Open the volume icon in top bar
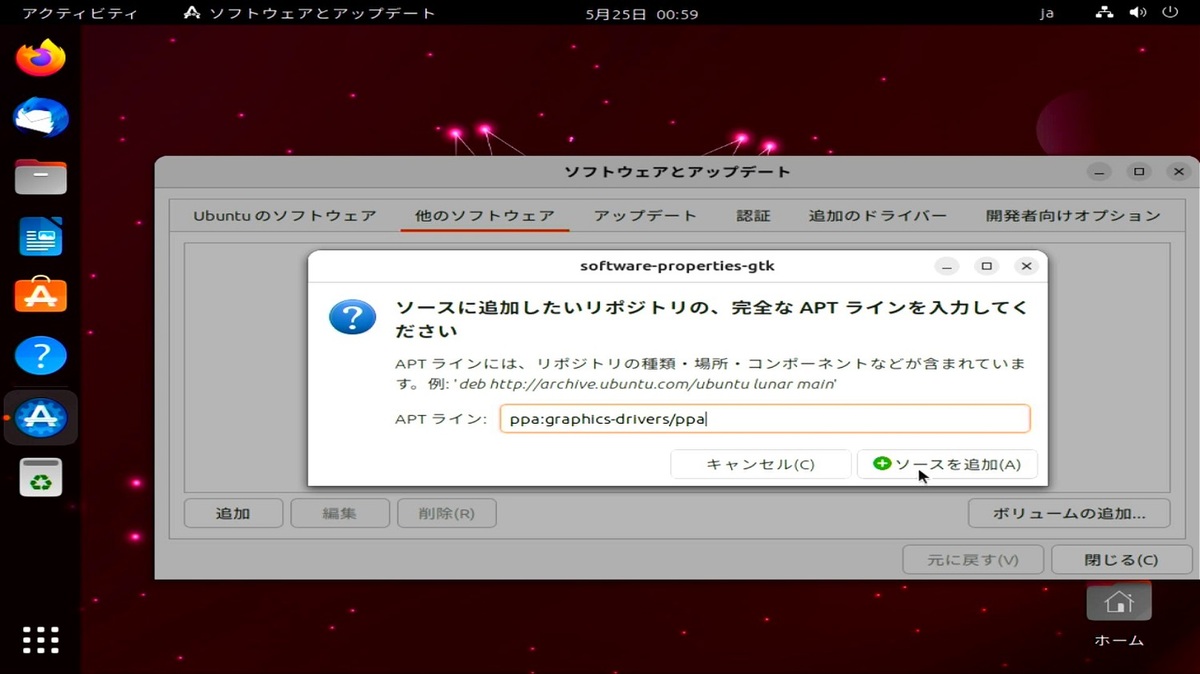The image size is (1200, 674). coord(1137,14)
